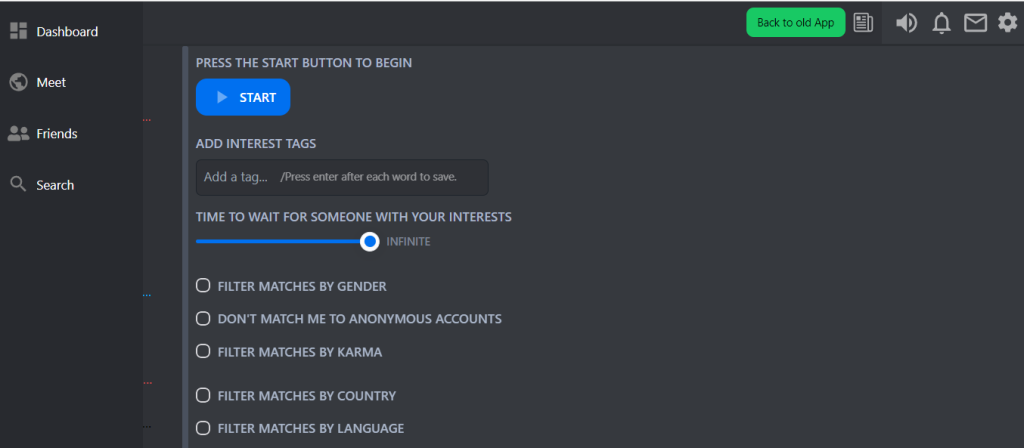Open the messages envelope icon
Screen dimensions: 1024x448
tap(975, 23)
